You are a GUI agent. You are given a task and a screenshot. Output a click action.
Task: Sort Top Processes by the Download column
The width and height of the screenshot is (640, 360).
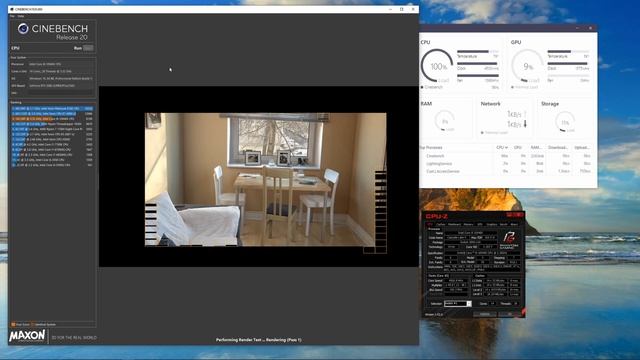[x=558, y=147]
